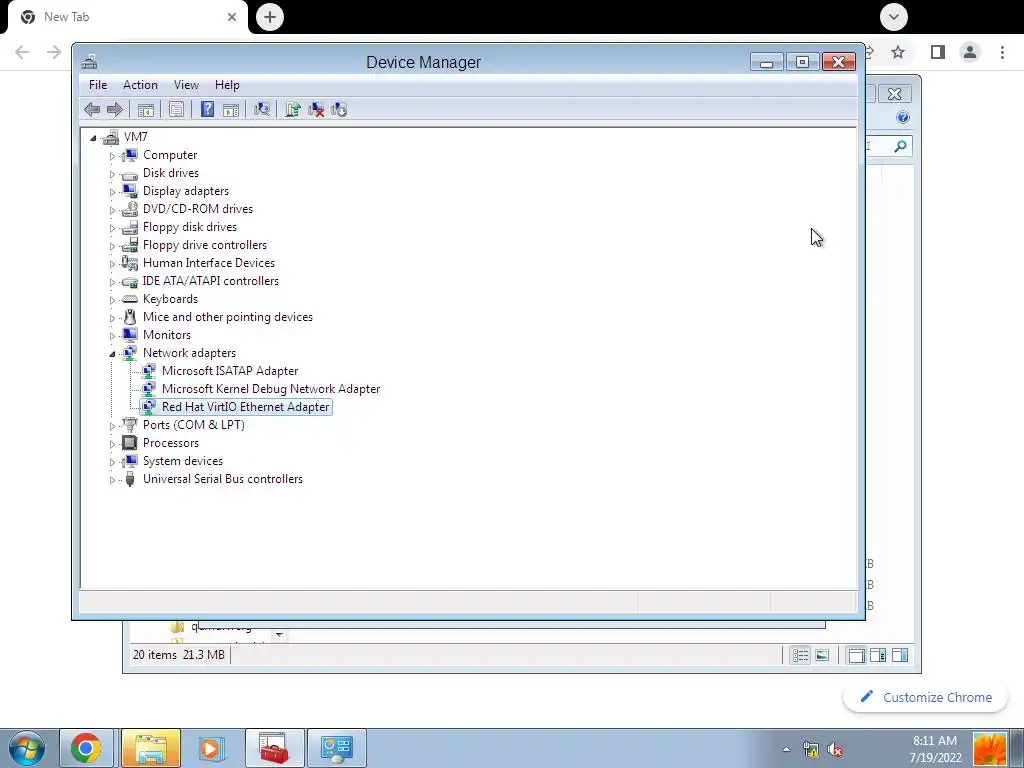Scan for hardware changes via toolbar icon
This screenshot has height=768, width=1024.
(262, 110)
